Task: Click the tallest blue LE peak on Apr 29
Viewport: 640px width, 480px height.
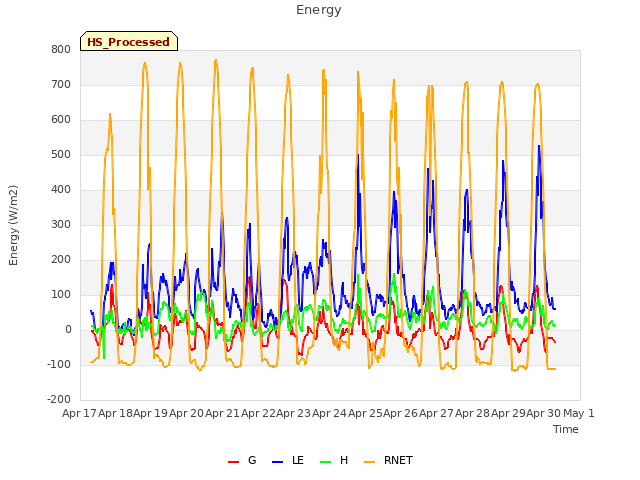Action: [539, 146]
